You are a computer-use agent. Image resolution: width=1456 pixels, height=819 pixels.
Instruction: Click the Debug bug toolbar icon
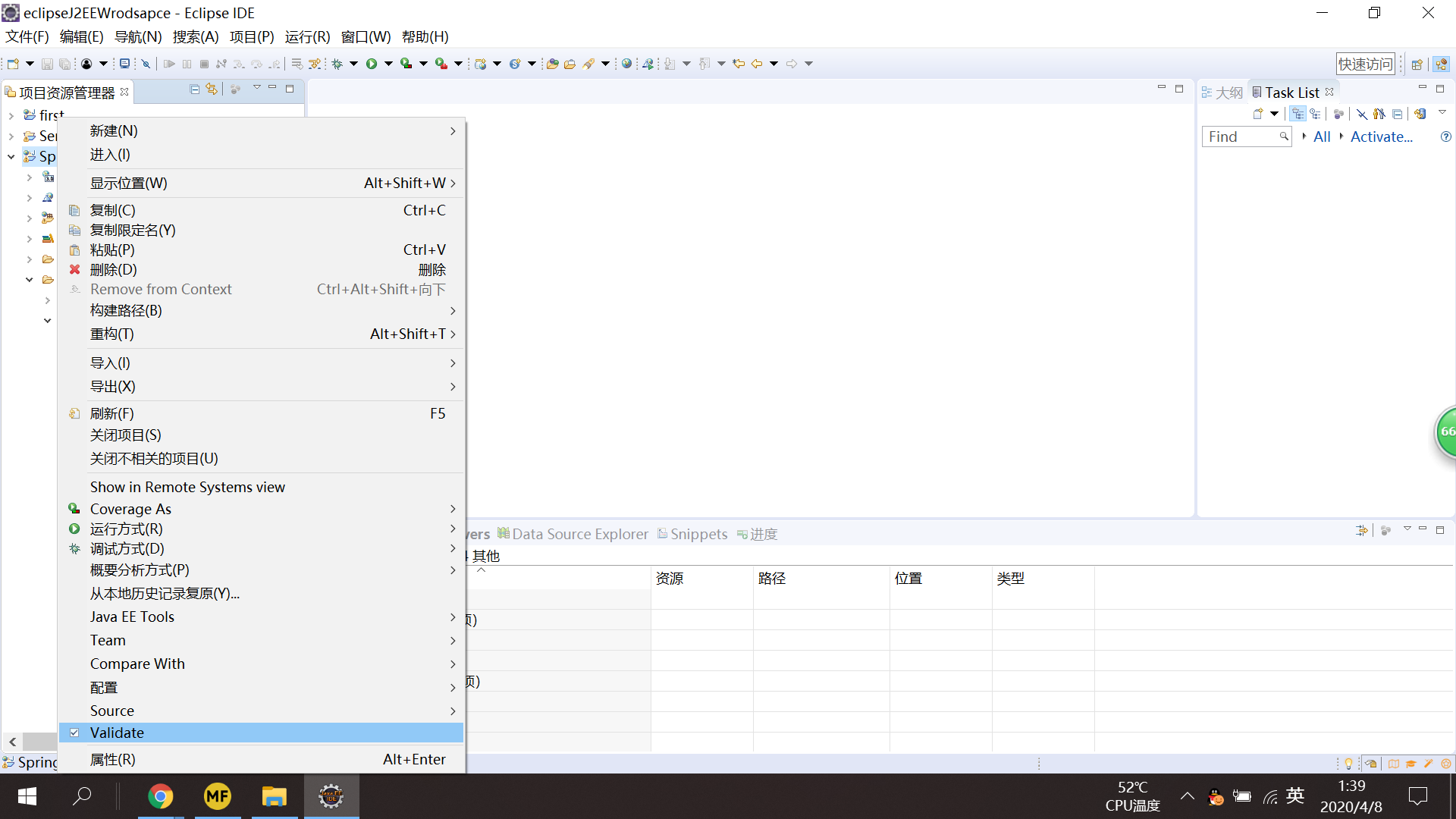tap(337, 64)
